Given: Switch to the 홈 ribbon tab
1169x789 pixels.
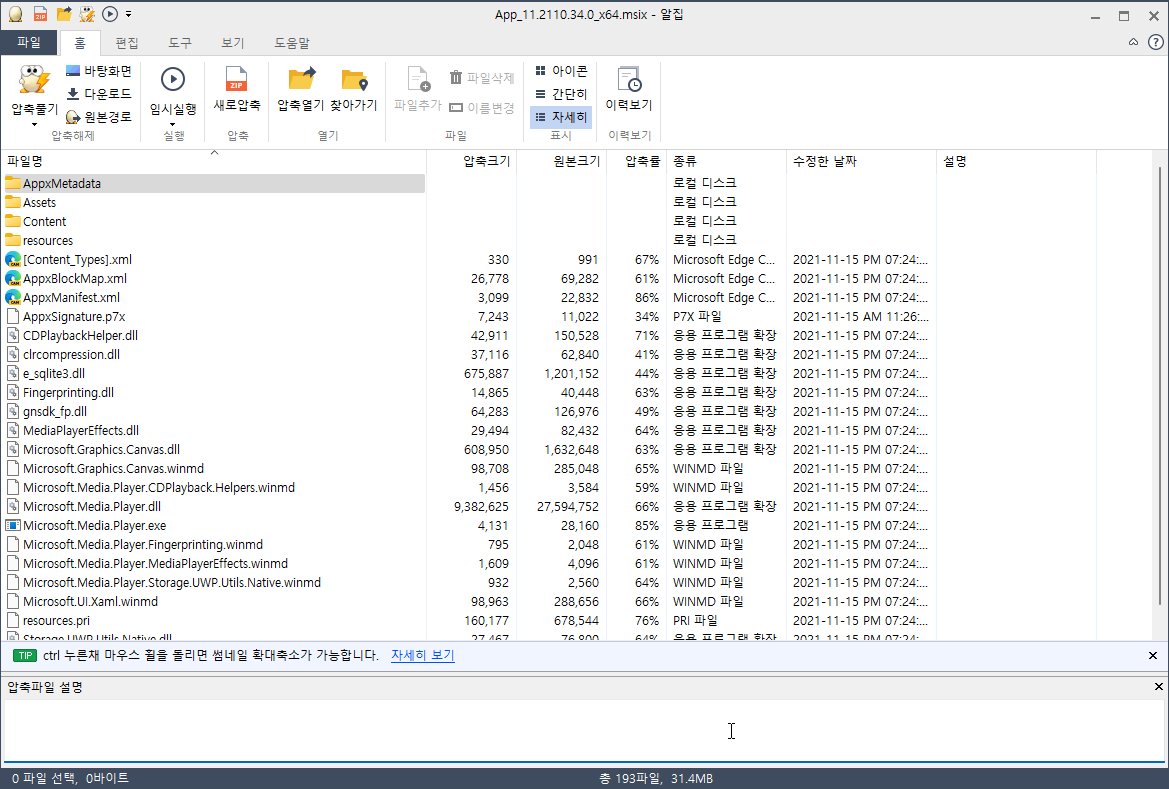Looking at the screenshot, I should tap(80, 43).
